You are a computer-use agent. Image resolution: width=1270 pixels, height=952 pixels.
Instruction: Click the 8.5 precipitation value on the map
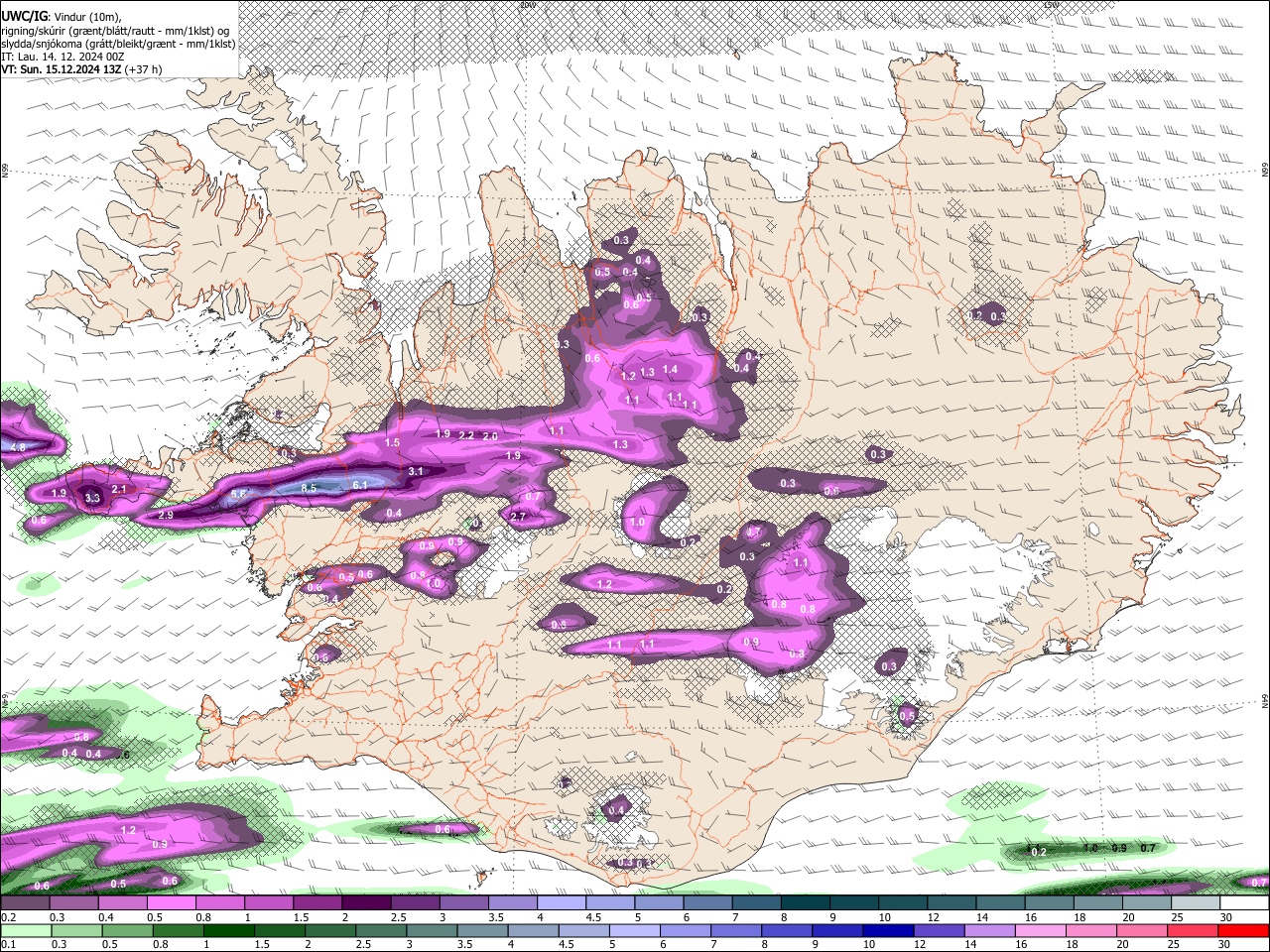(x=309, y=488)
